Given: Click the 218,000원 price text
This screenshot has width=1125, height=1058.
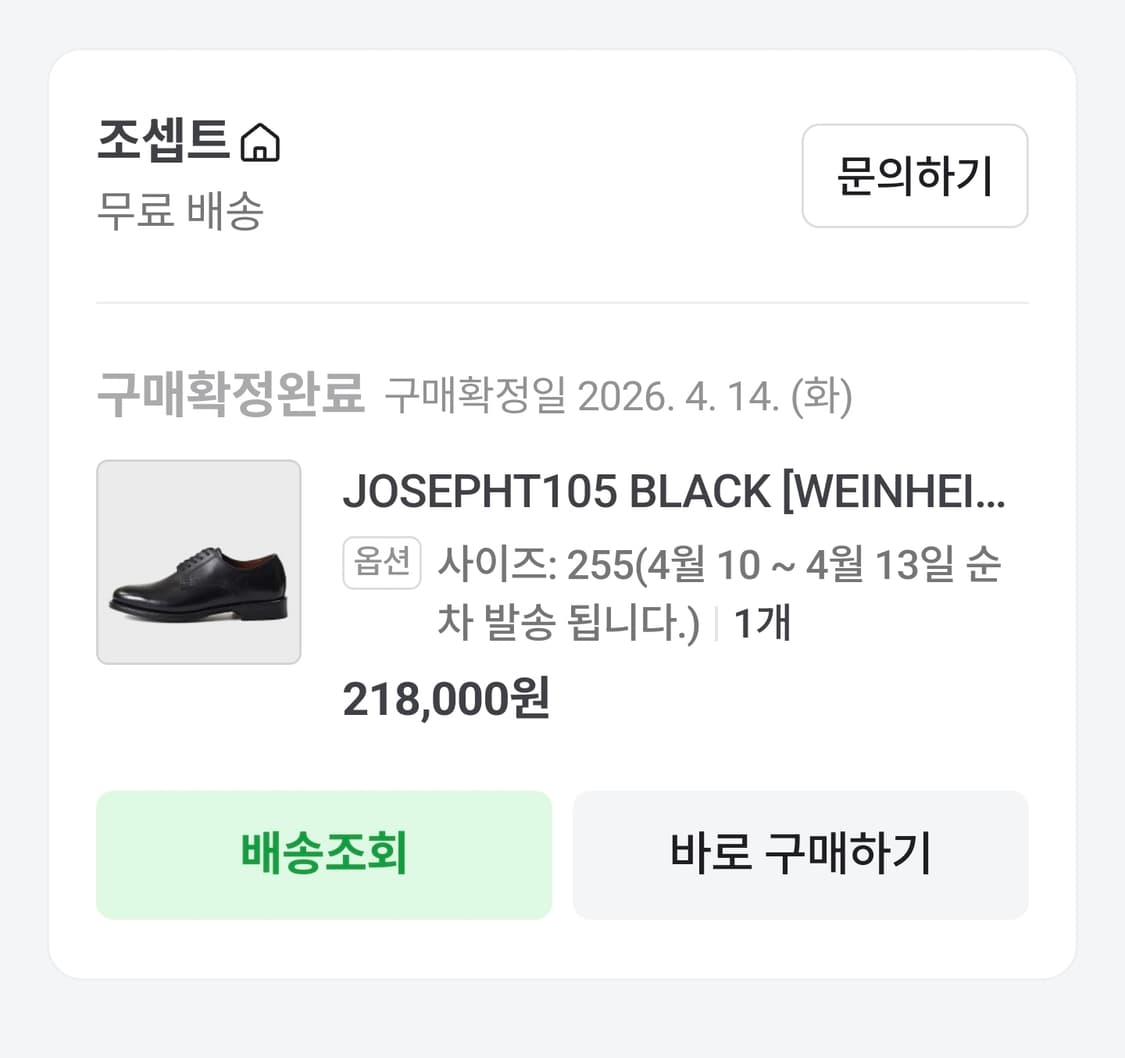Looking at the screenshot, I should pyautogui.click(x=446, y=700).
